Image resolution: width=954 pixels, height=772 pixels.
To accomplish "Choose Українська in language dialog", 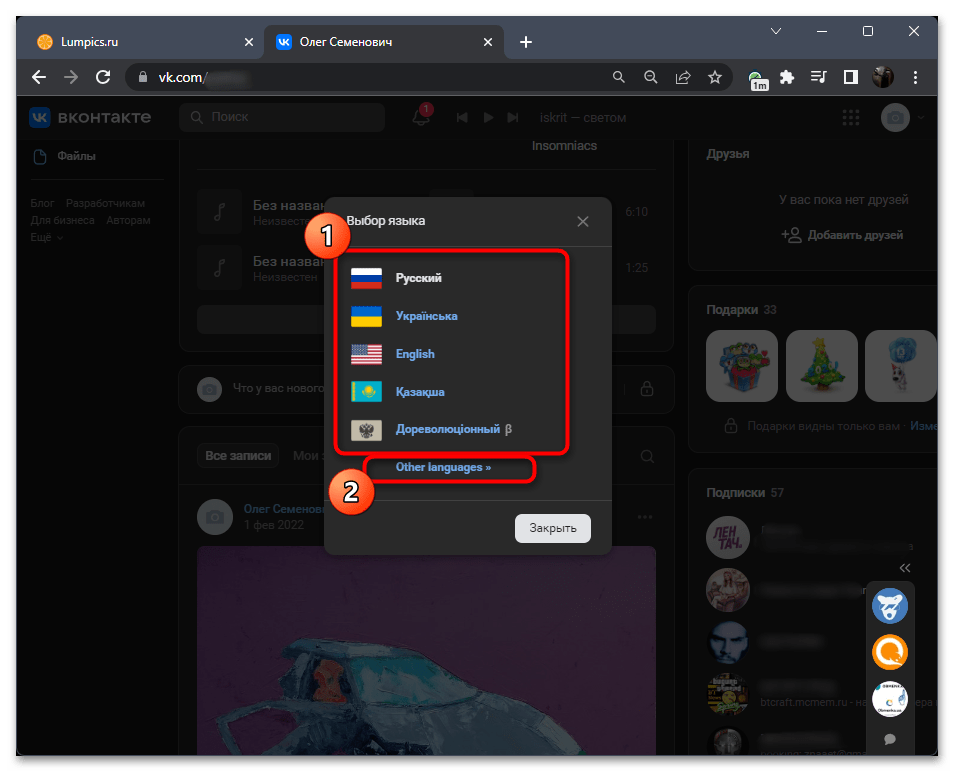I will (x=426, y=316).
